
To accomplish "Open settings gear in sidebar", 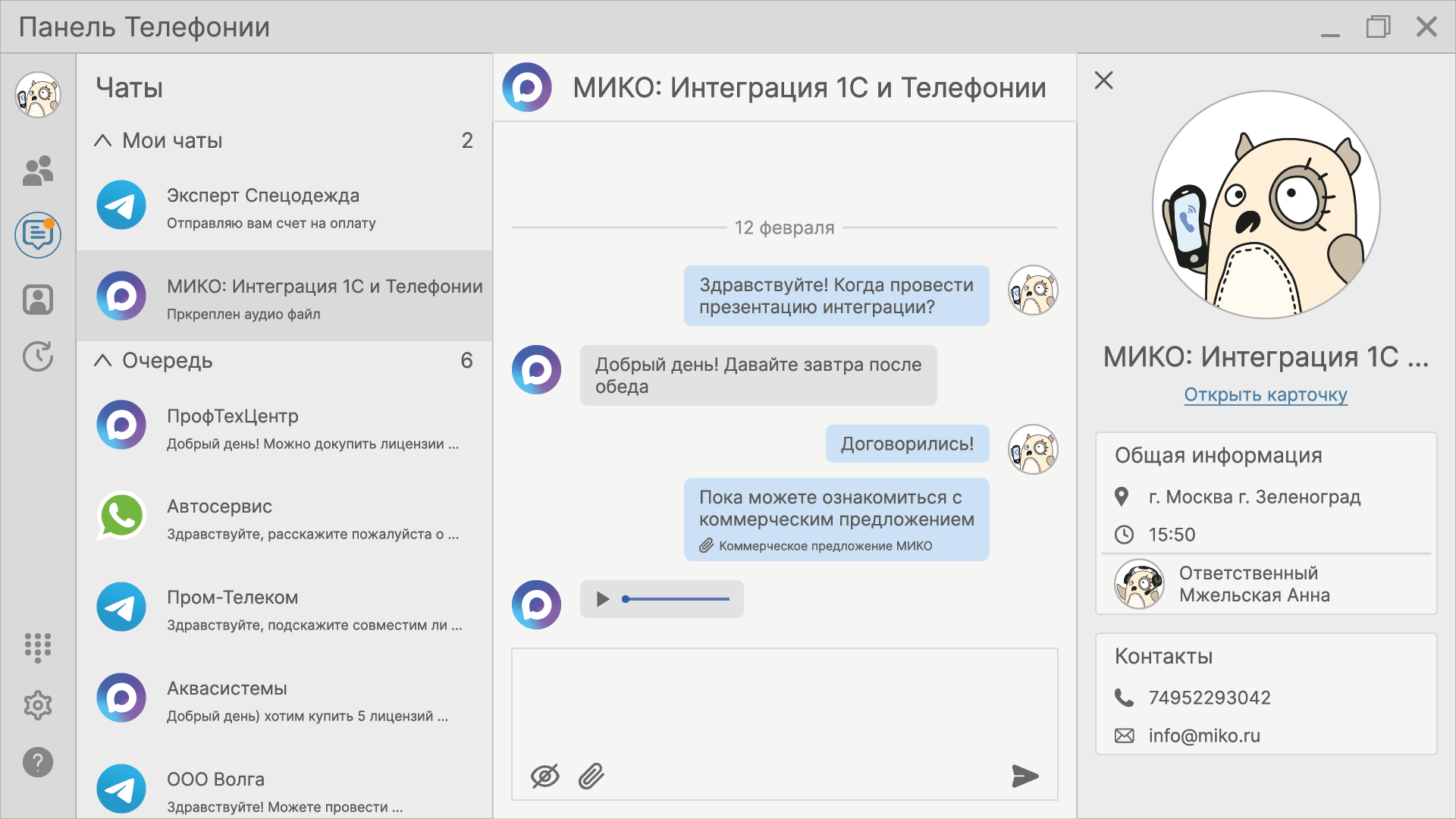I will click(38, 705).
